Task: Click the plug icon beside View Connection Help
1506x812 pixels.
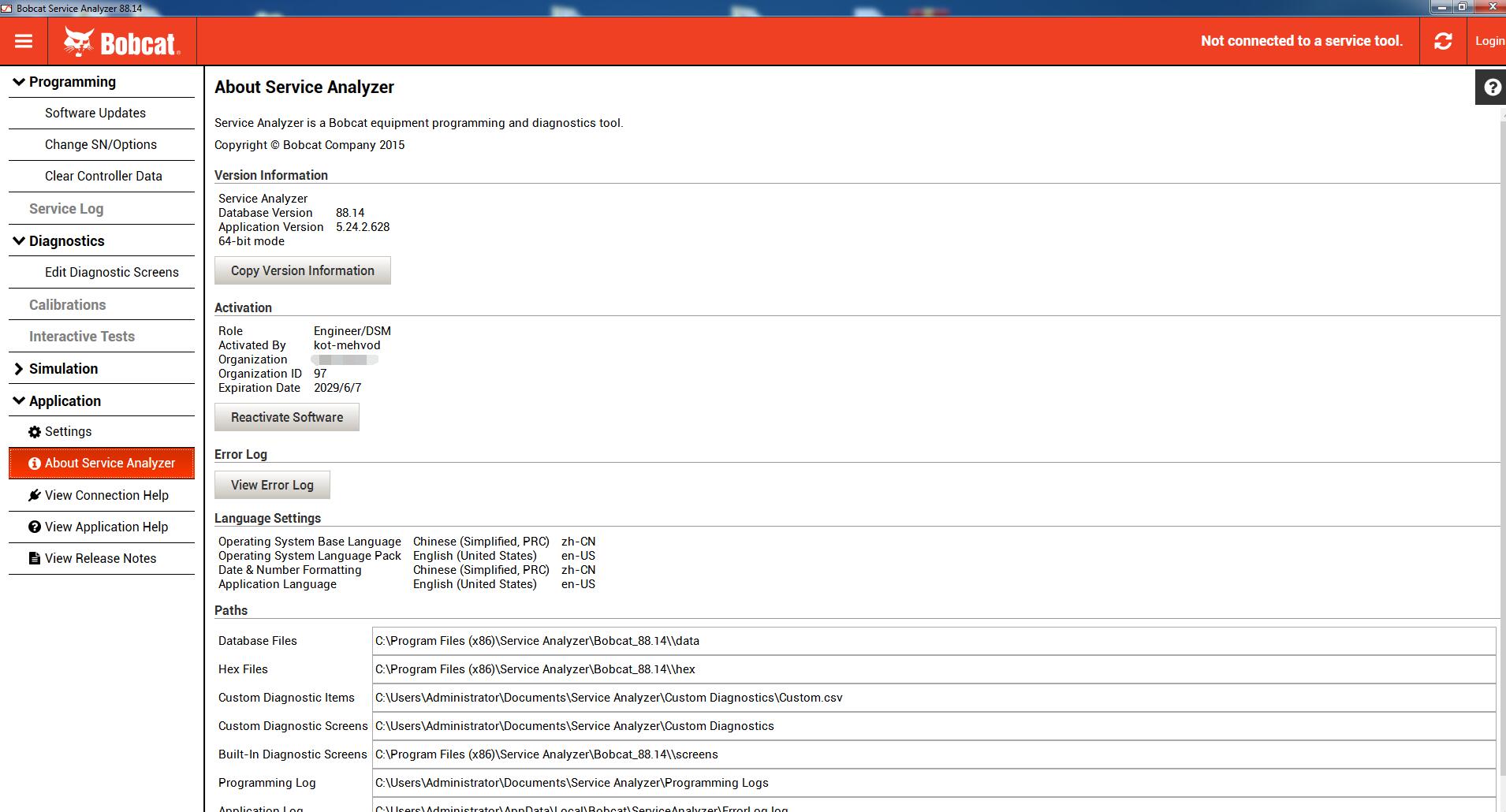Action: pyautogui.click(x=35, y=495)
